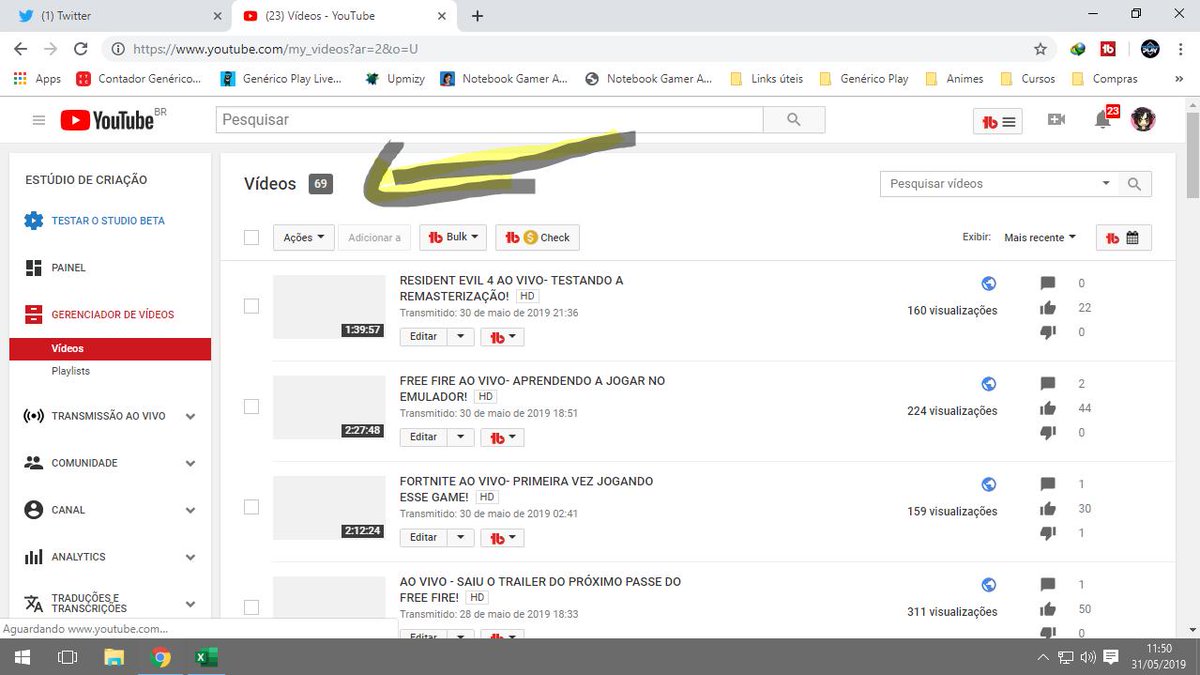Image resolution: width=1200 pixels, height=675 pixels.
Task: Click the video search magnifier in Pesquisar vídeos
Action: coord(1134,184)
